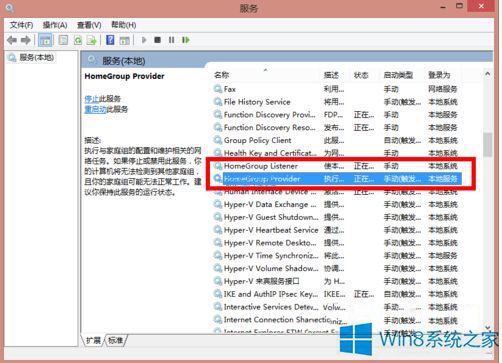Screen dimensions: 502x363
Task: Click the Export List toolbar icon
Action: (x=91, y=40)
